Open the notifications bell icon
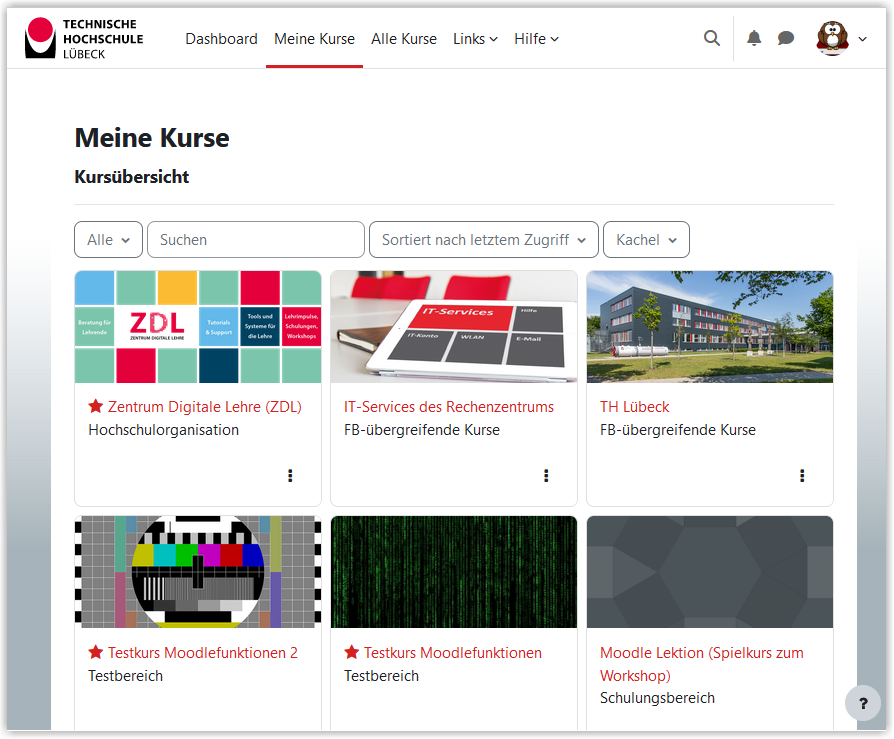Viewport: 894px width, 739px height. pyautogui.click(x=754, y=38)
